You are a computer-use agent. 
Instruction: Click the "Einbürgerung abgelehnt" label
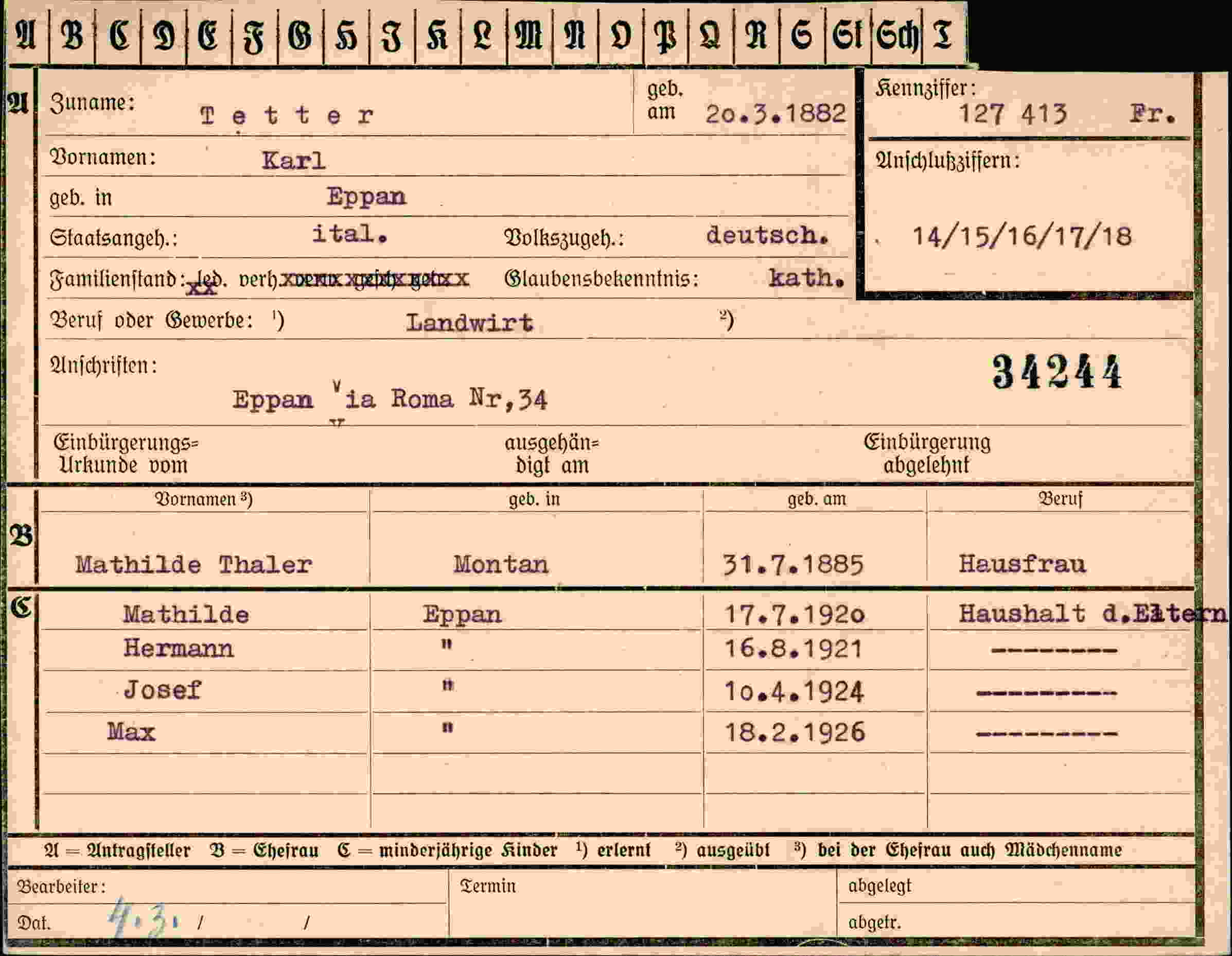[x=927, y=454]
